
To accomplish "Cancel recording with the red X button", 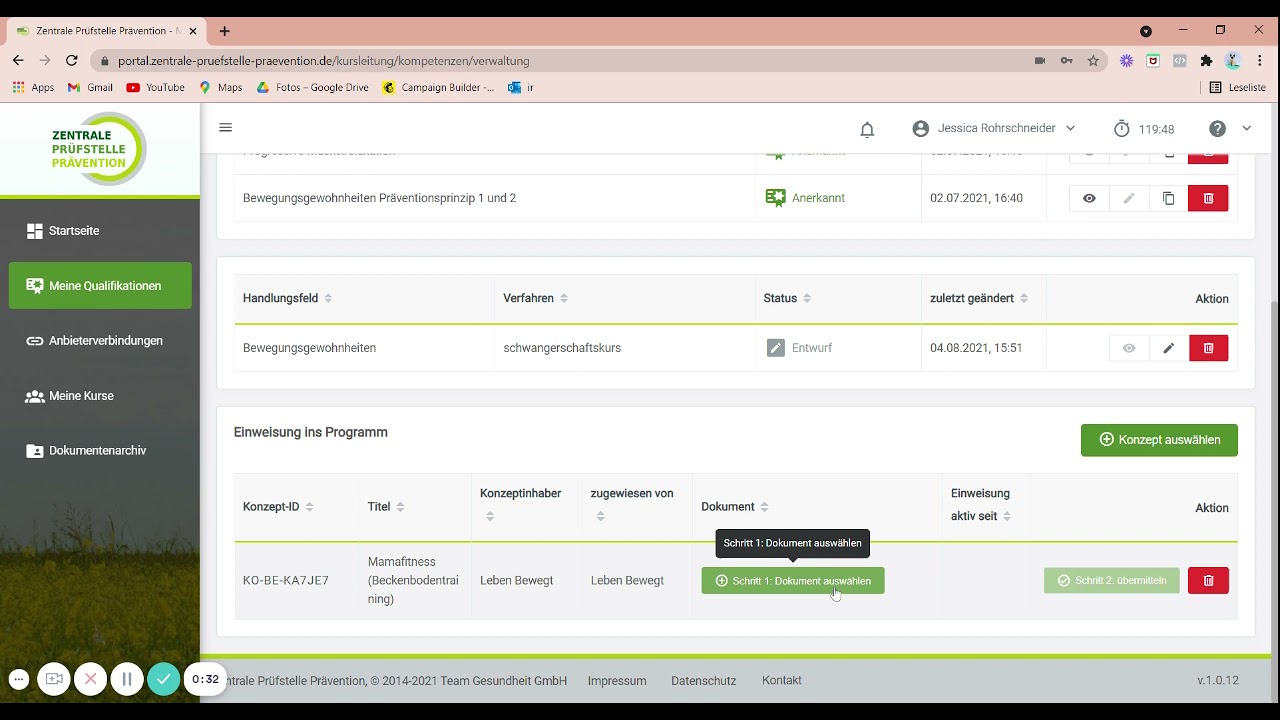I will [x=90, y=679].
